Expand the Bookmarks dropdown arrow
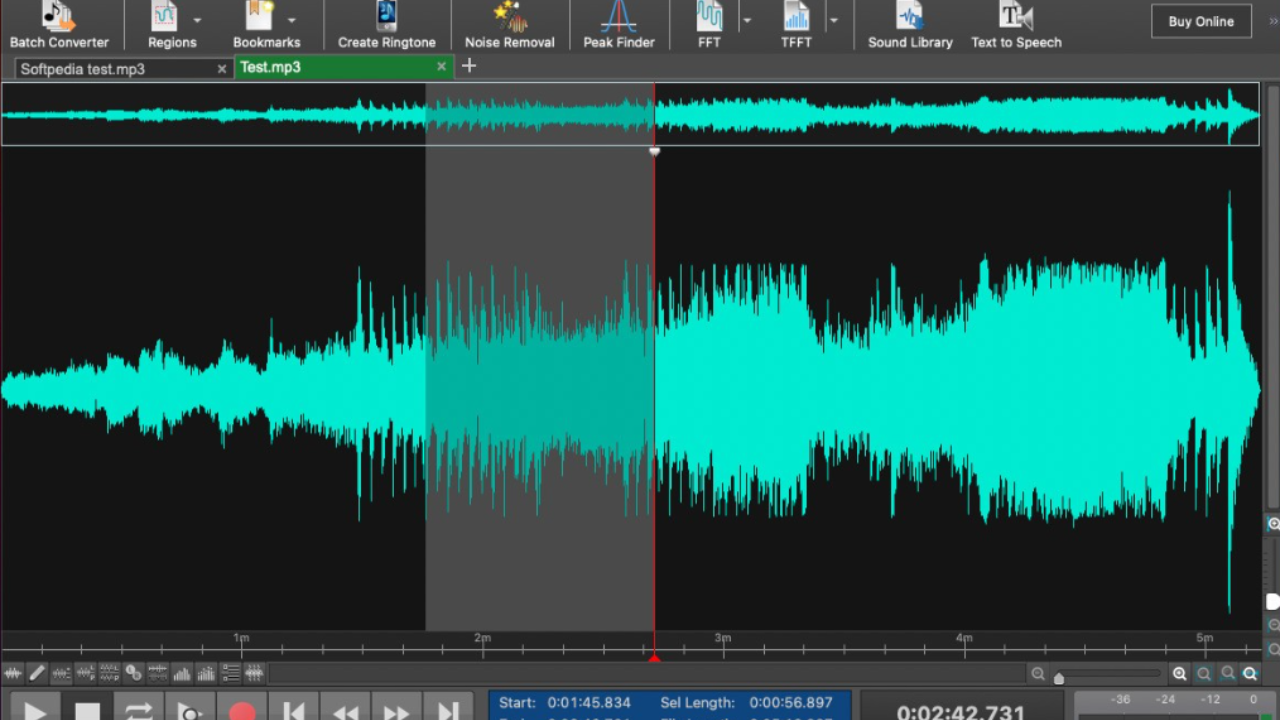The image size is (1280, 720). tap(291, 20)
